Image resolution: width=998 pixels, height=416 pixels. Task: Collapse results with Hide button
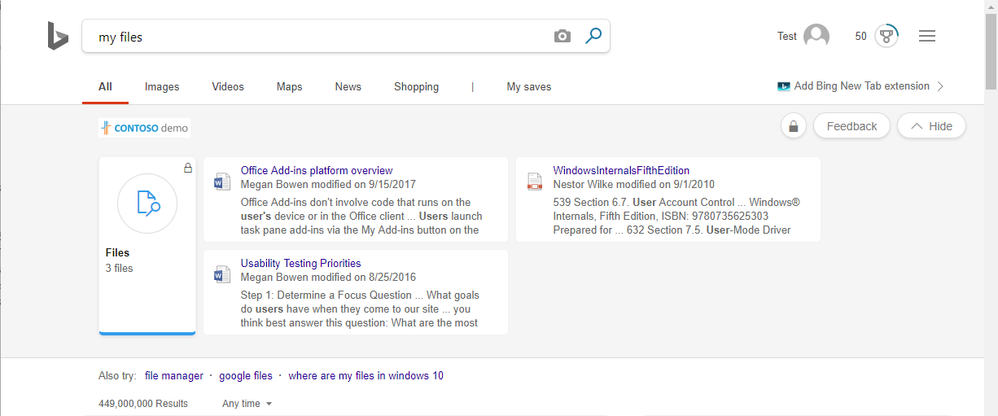[x=931, y=126]
